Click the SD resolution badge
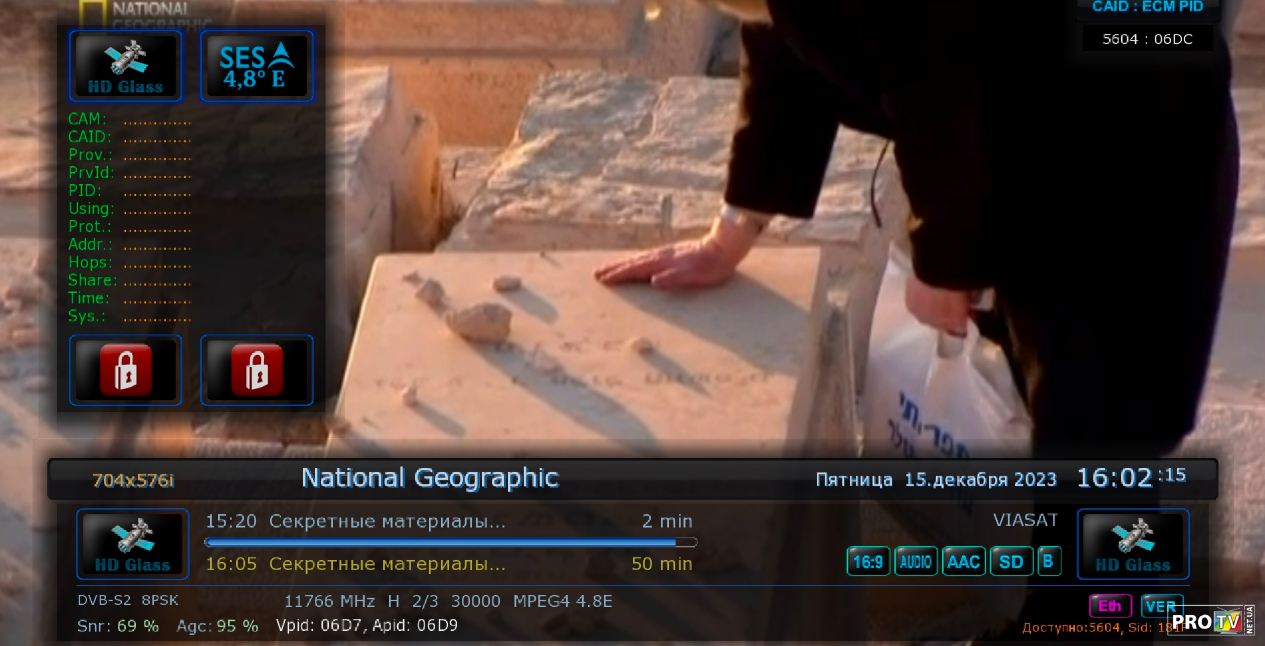Image resolution: width=1265 pixels, height=646 pixels. coord(1011,561)
